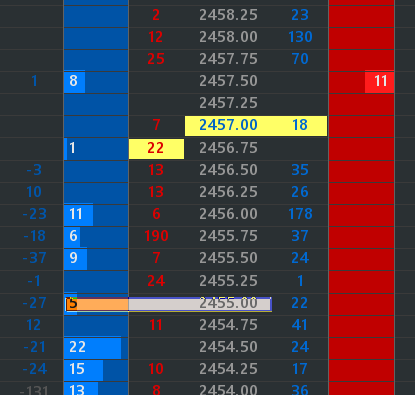The width and height of the screenshot is (415, 395).
Task: Click the delta value -37 at 2455.50
Action: pyautogui.click(x=34, y=258)
